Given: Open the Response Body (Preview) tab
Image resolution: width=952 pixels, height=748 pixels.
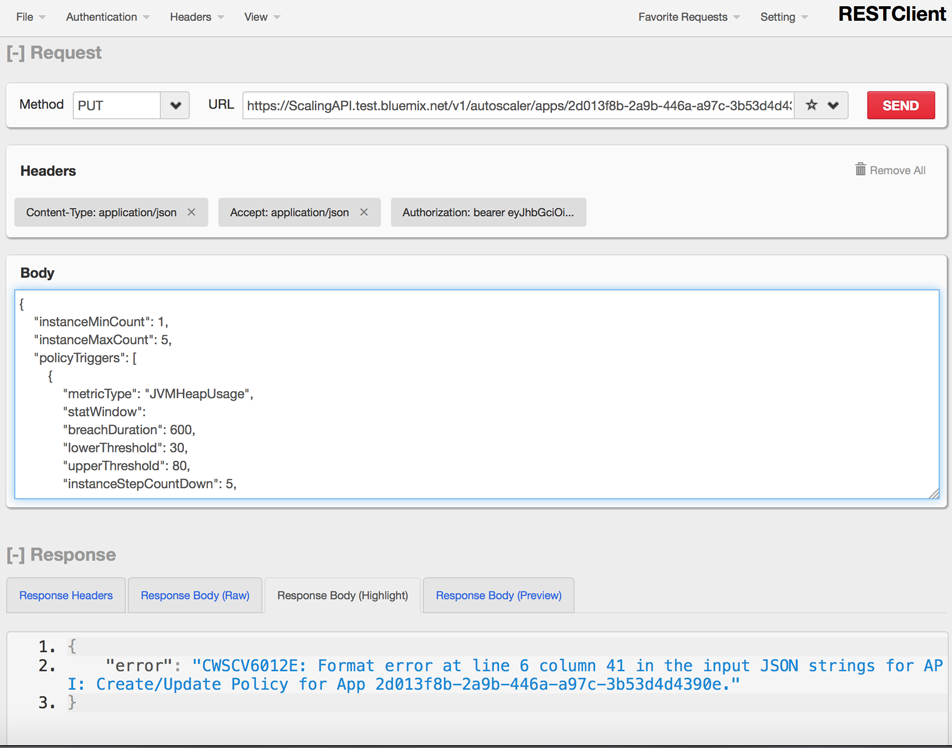Looking at the screenshot, I should click(498, 594).
